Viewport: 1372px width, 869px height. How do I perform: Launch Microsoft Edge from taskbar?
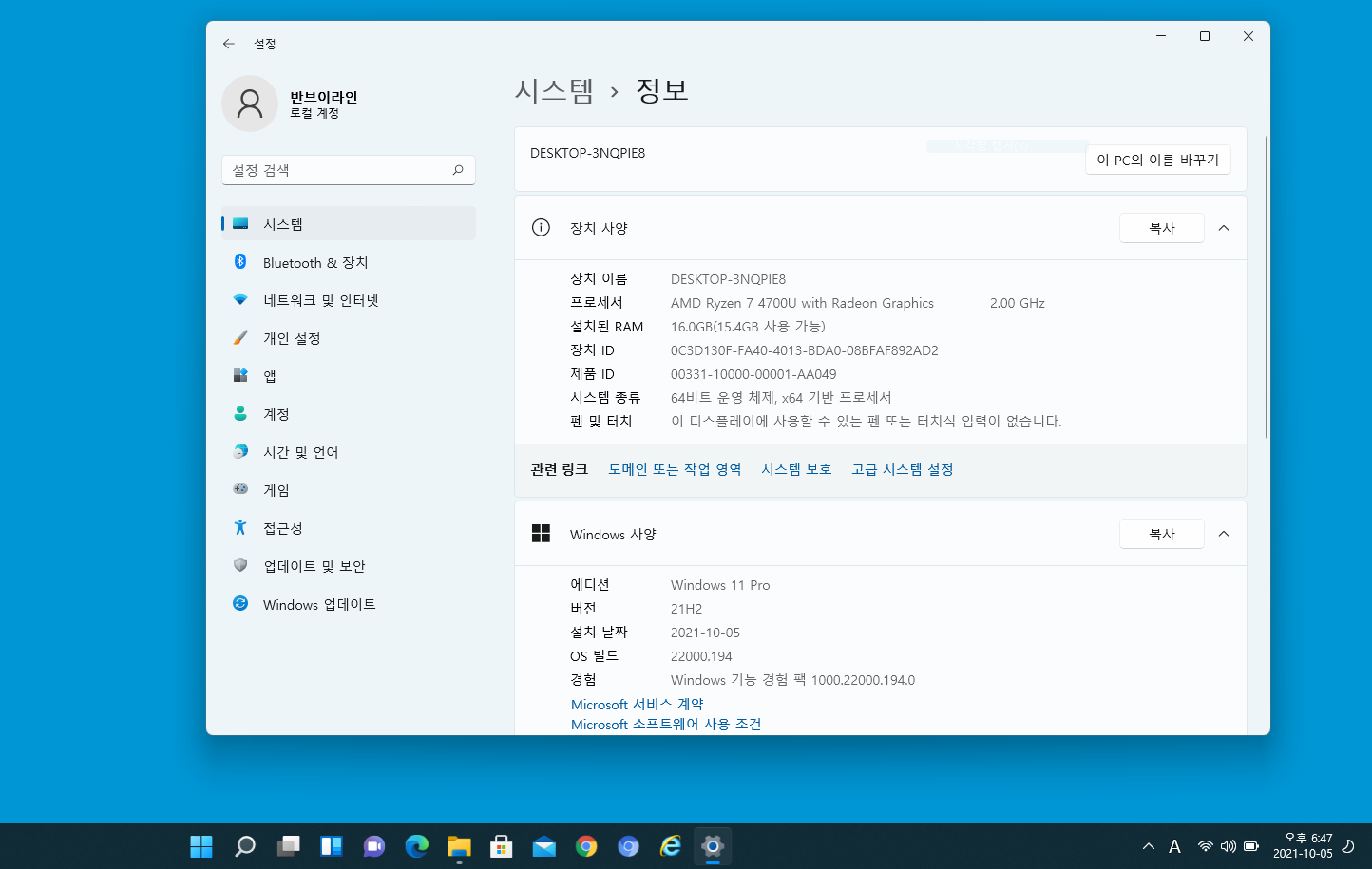(416, 846)
